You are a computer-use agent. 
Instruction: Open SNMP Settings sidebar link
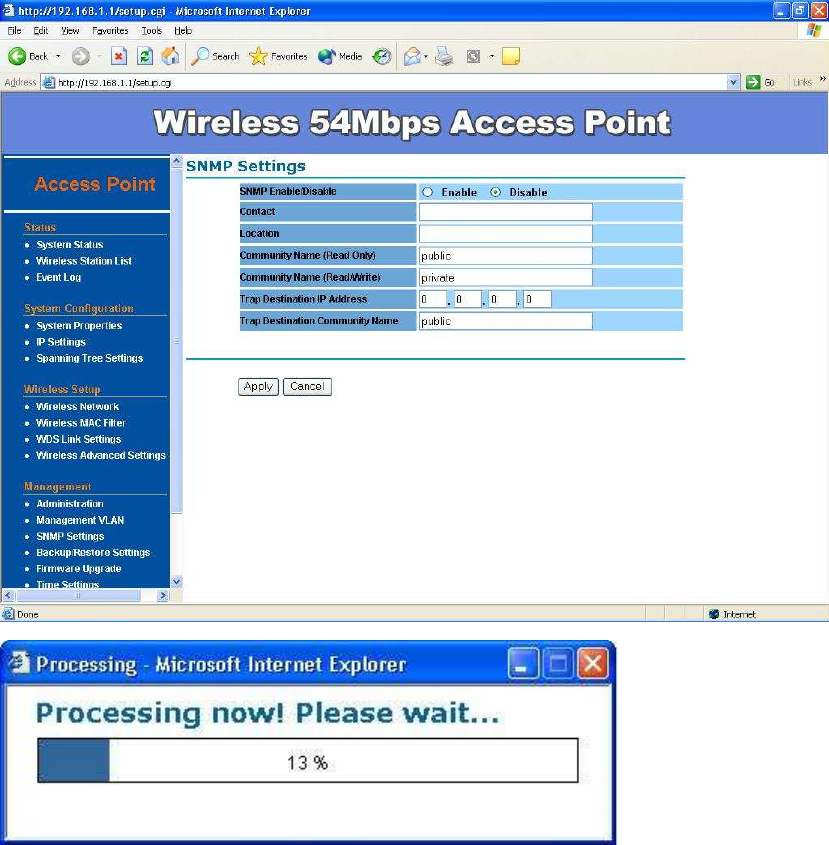(70, 536)
